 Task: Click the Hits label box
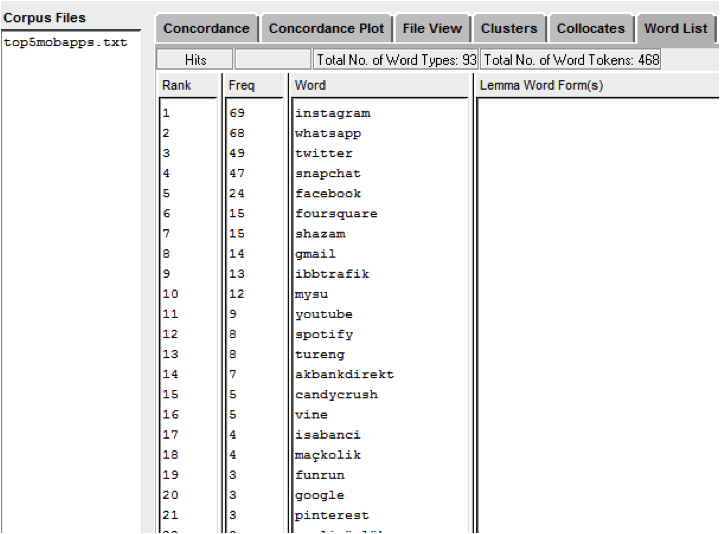click(195, 60)
